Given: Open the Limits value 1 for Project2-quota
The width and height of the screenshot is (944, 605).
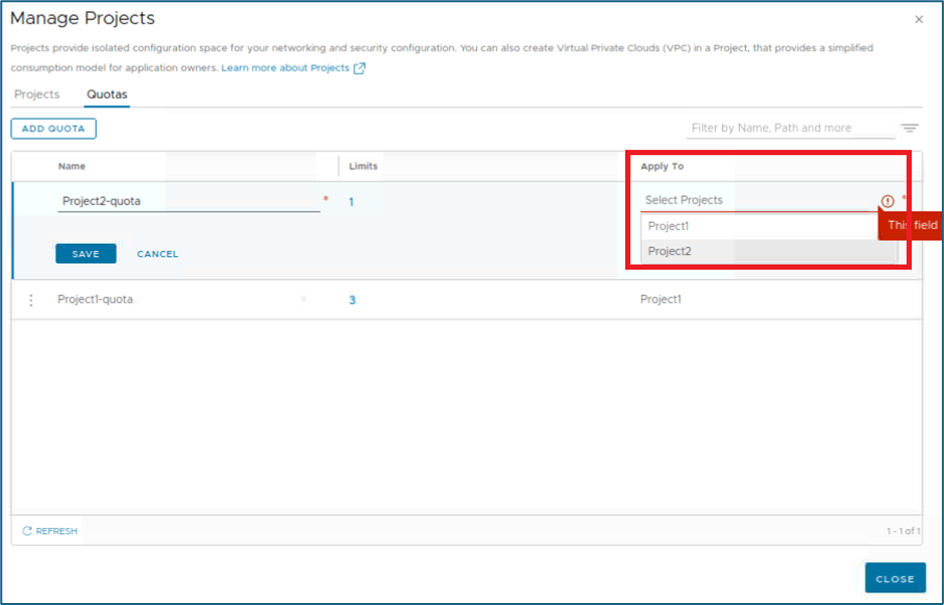Looking at the screenshot, I should 351,202.
